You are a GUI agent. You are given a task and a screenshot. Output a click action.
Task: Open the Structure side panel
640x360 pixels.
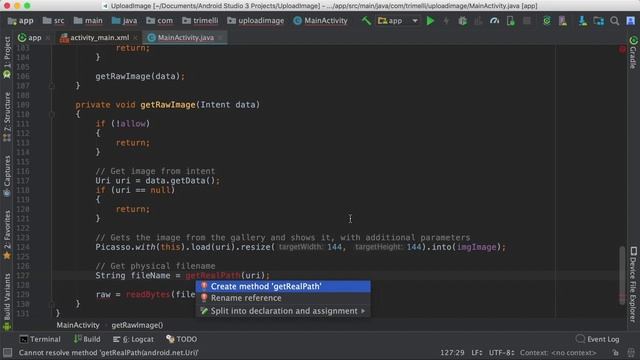click(7, 117)
